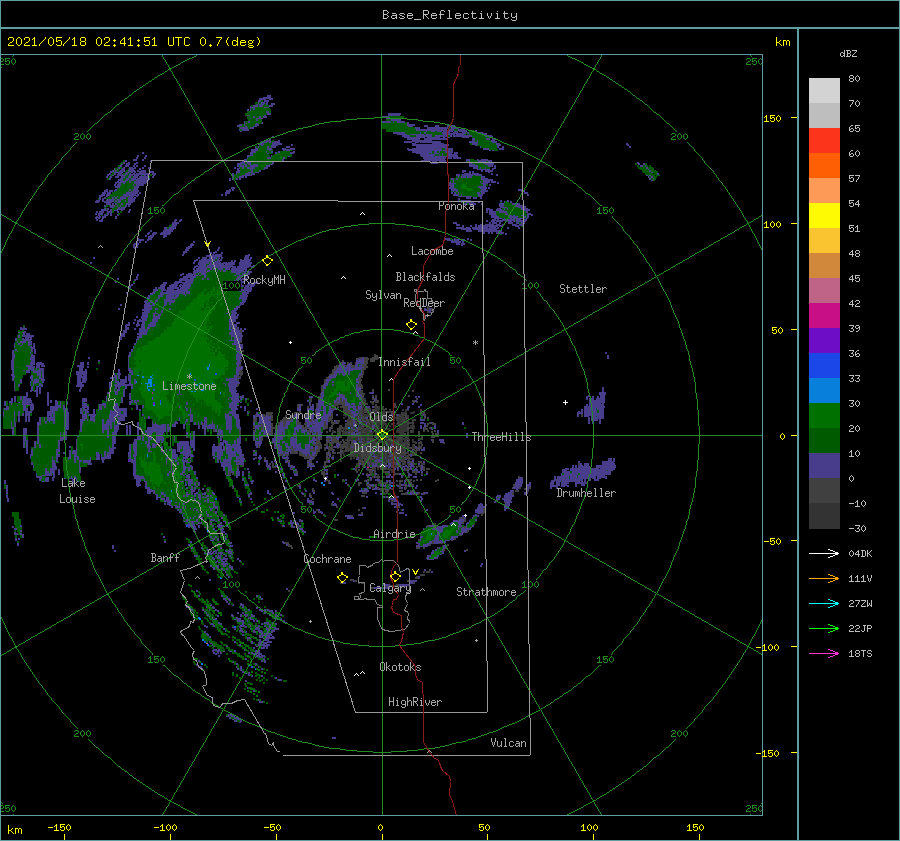Click the Didsbury label
The height and width of the screenshot is (841, 900).
(378, 448)
